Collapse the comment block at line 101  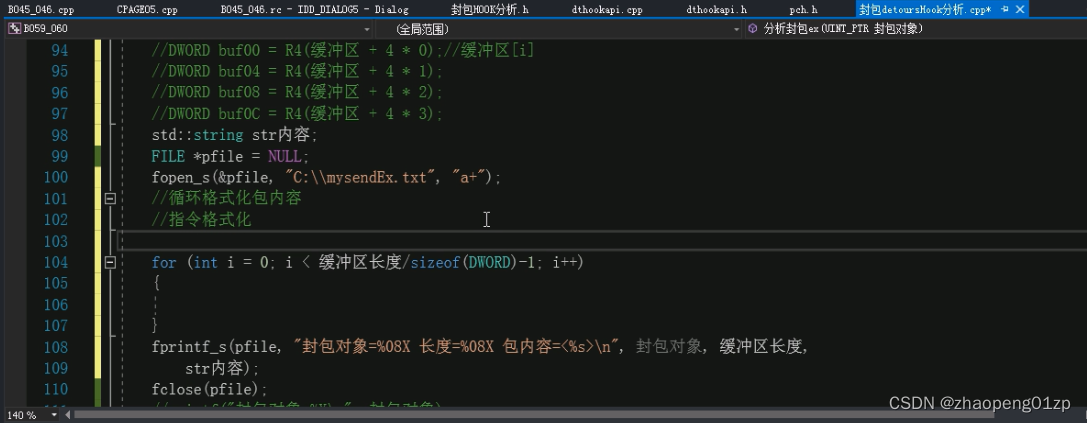pos(110,198)
